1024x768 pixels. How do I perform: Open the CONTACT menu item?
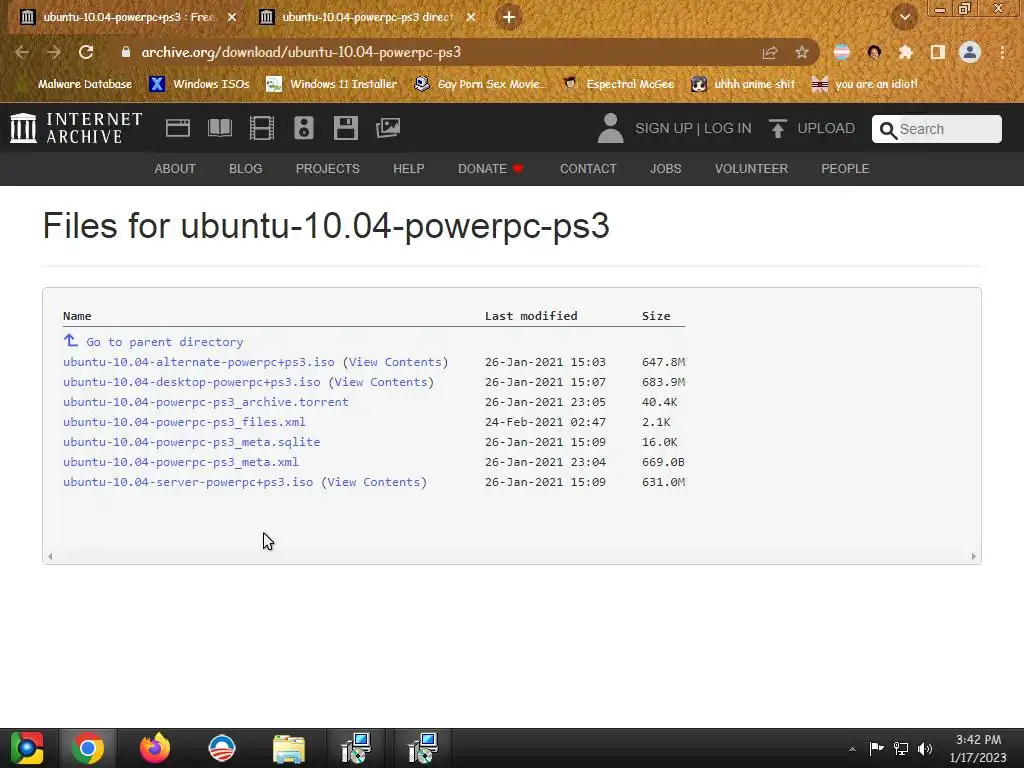click(x=588, y=168)
